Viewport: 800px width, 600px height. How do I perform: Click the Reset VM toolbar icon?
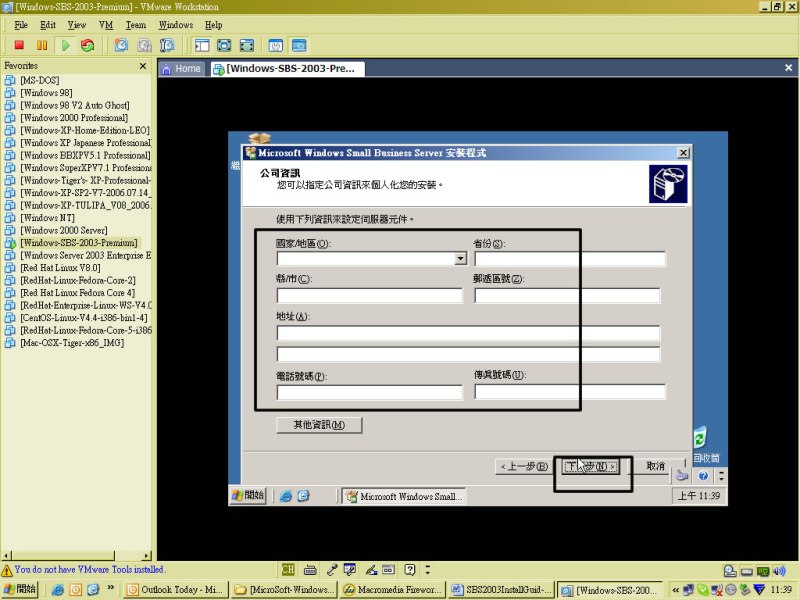point(88,45)
